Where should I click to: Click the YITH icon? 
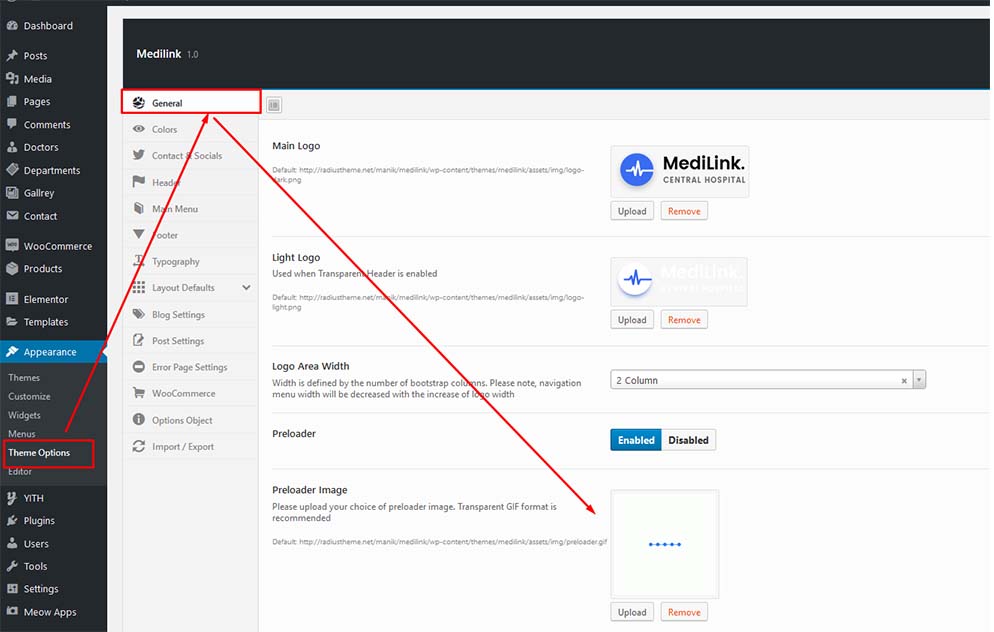pos(12,498)
